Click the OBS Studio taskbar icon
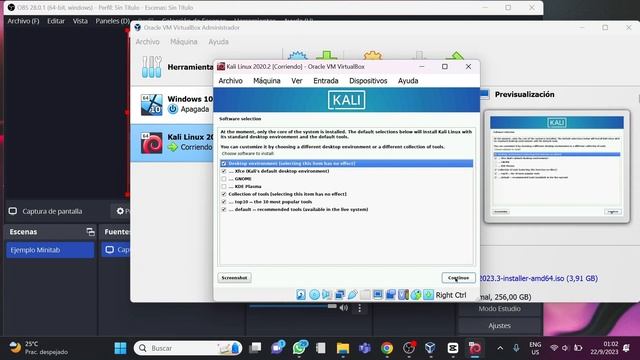This screenshot has height=360, width=640. pos(409,348)
